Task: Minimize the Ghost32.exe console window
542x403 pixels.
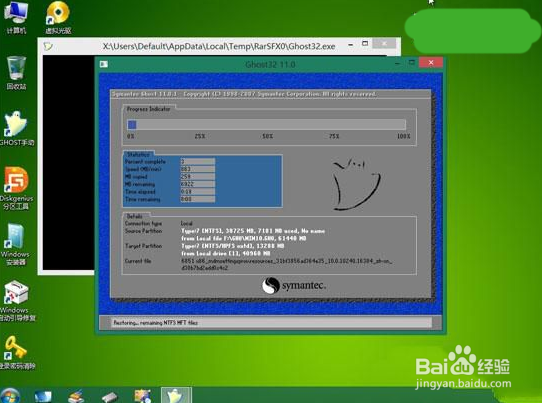Action: (x=351, y=45)
